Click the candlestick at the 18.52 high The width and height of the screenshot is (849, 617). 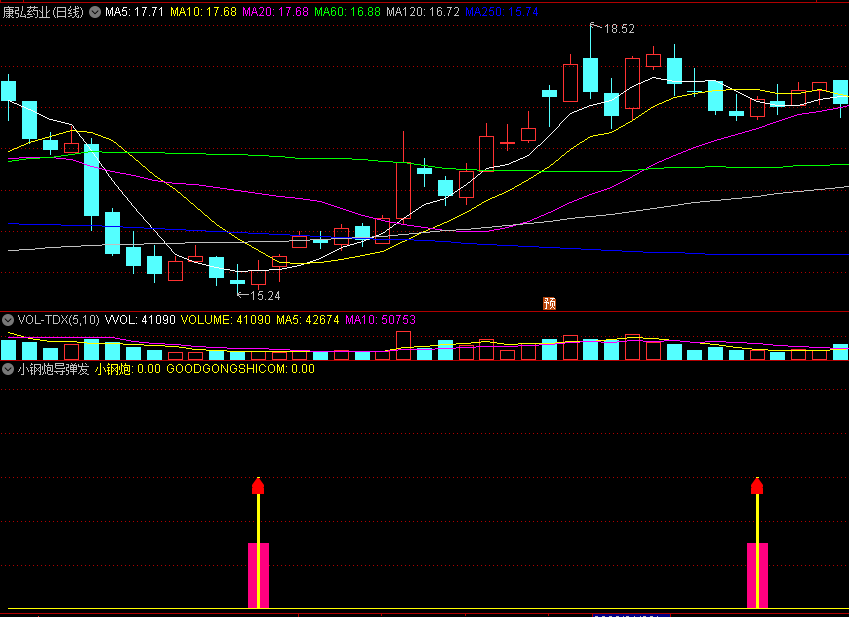(x=591, y=75)
